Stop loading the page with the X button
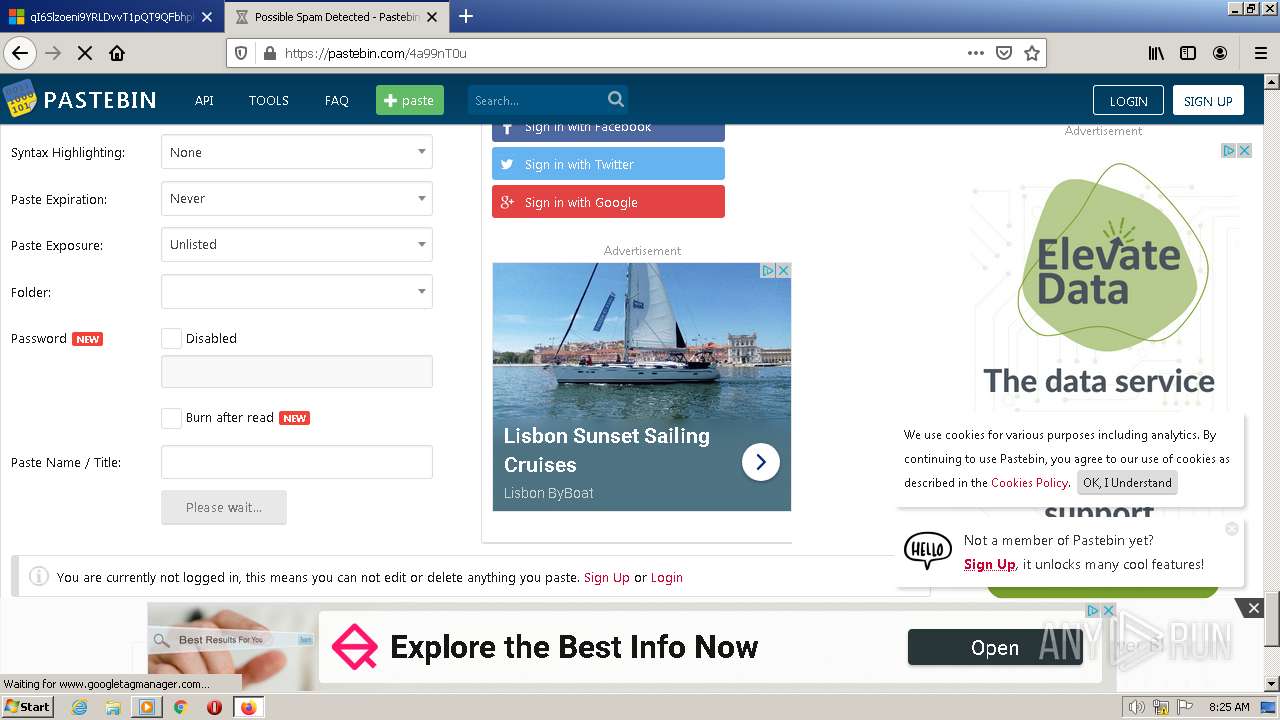Viewport: 1280px width, 720px height. click(x=85, y=53)
